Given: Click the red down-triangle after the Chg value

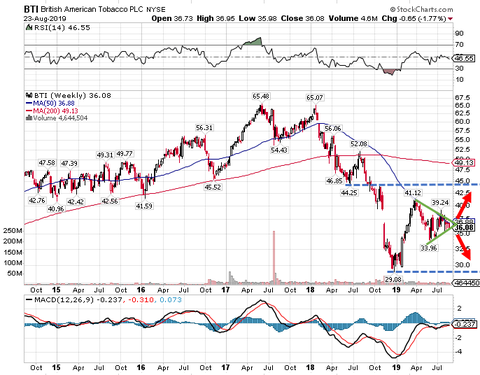Looking at the screenshot, I should coord(451,19).
